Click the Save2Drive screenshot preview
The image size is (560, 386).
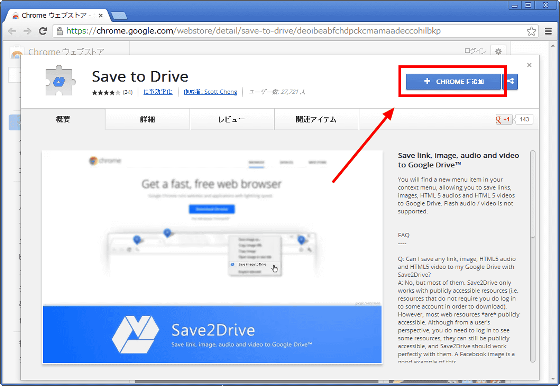coord(212,257)
